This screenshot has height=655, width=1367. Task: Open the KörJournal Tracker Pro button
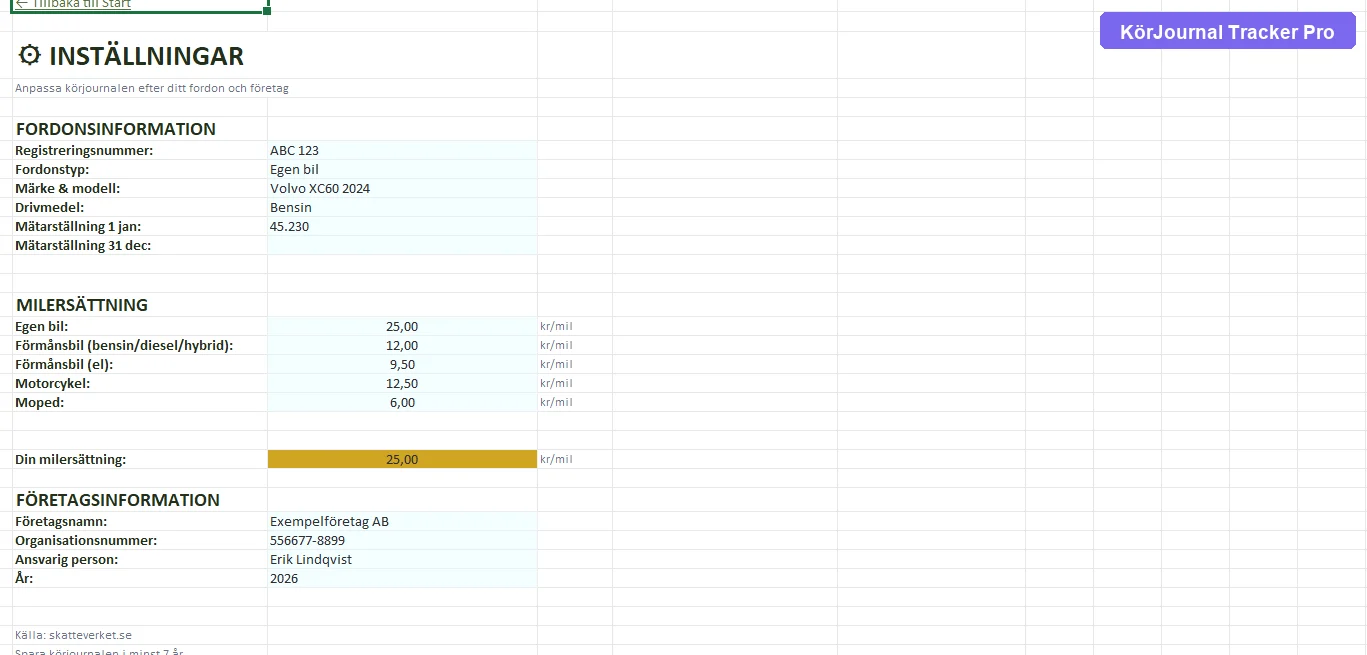pos(1227,32)
